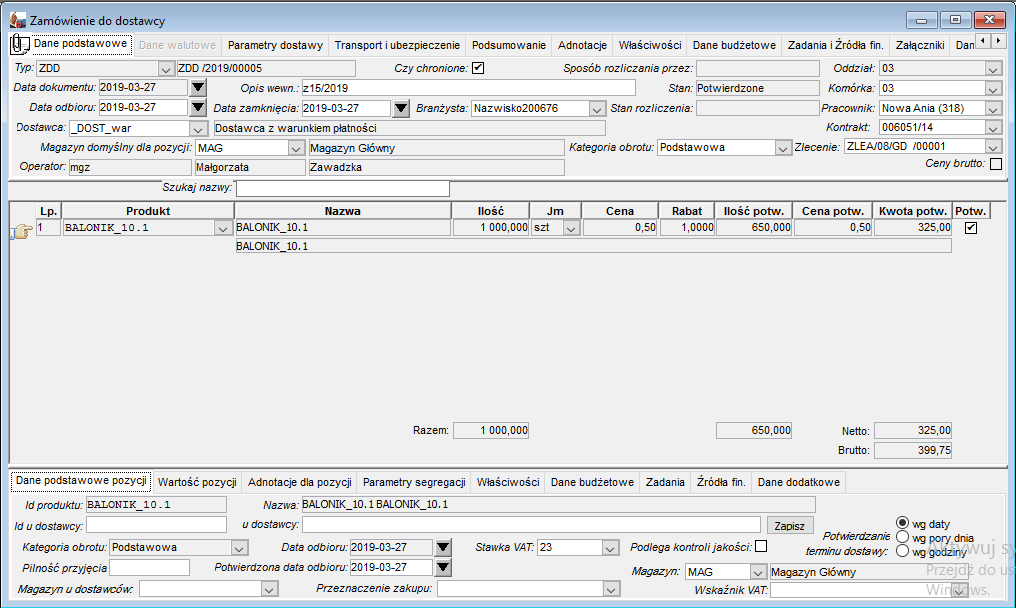
Task: Uncheck the Potw. checkbox in row one
Action: point(971,228)
